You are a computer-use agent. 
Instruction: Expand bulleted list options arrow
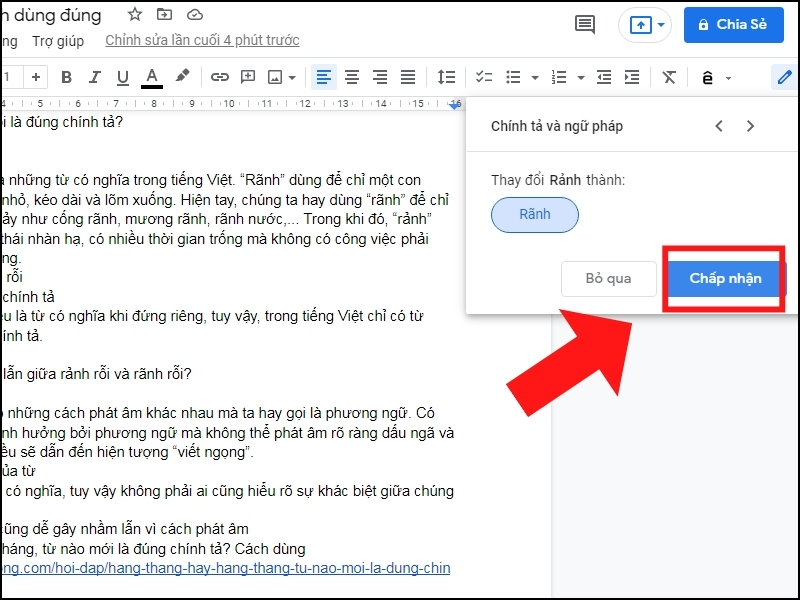(x=535, y=78)
